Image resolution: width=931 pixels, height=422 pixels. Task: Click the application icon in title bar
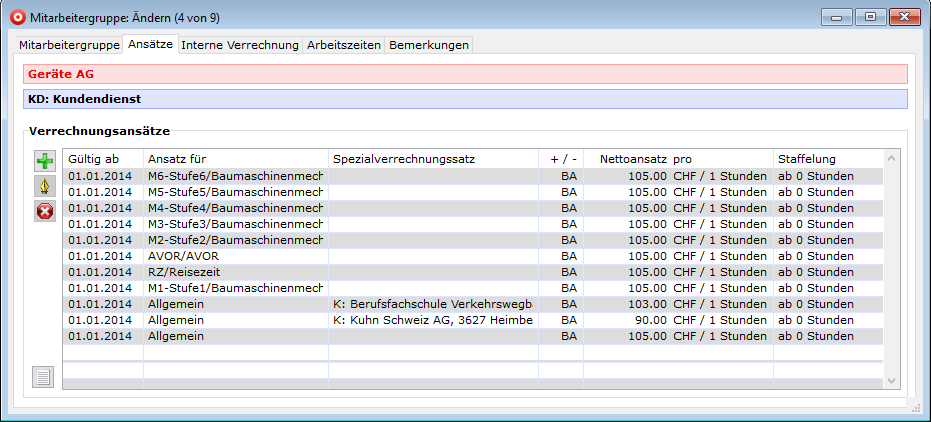pos(14,17)
